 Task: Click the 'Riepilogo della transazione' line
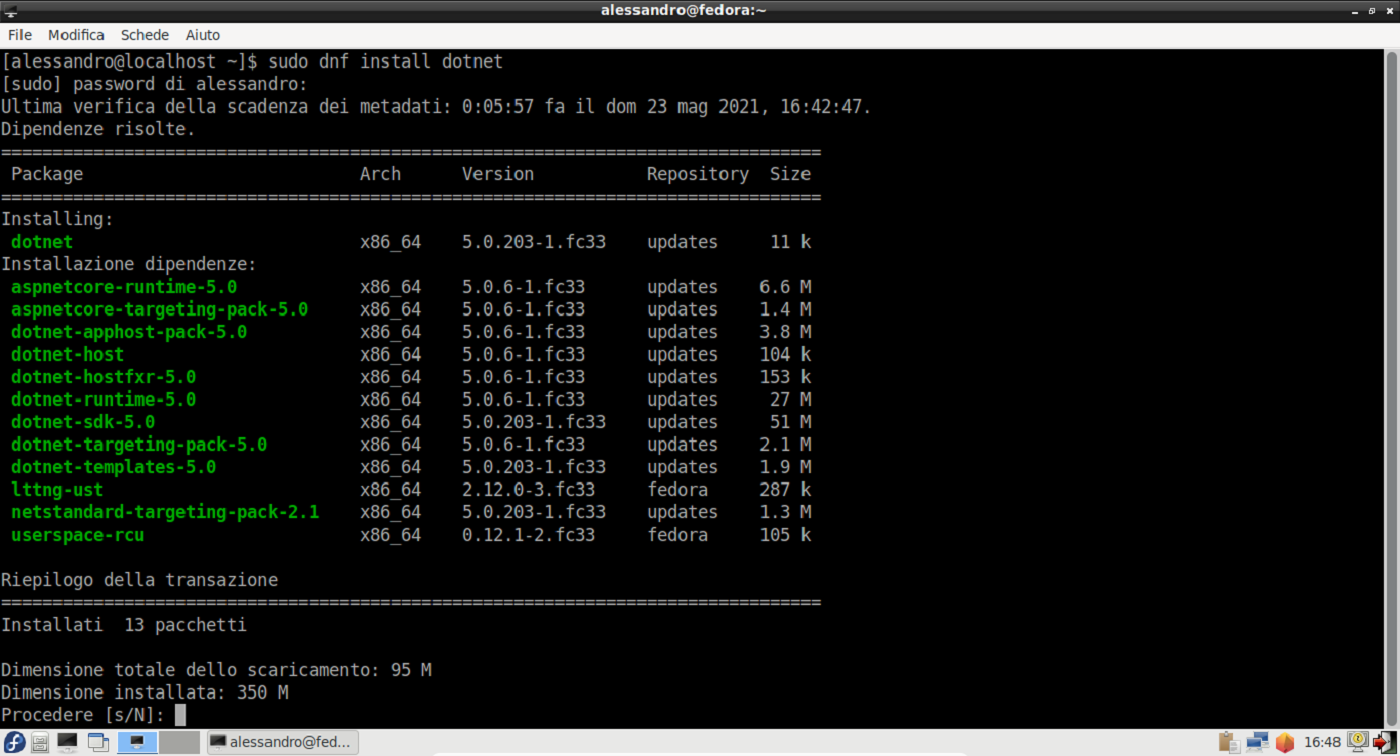tap(139, 580)
